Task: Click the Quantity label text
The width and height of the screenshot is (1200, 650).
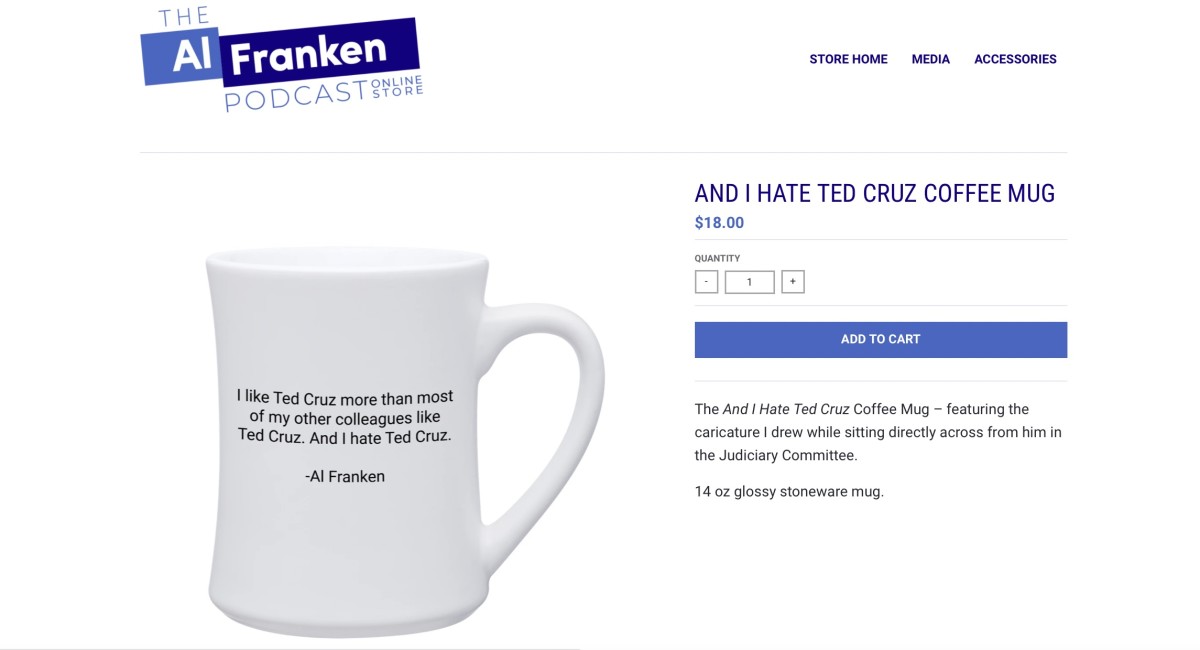Action: tap(717, 258)
